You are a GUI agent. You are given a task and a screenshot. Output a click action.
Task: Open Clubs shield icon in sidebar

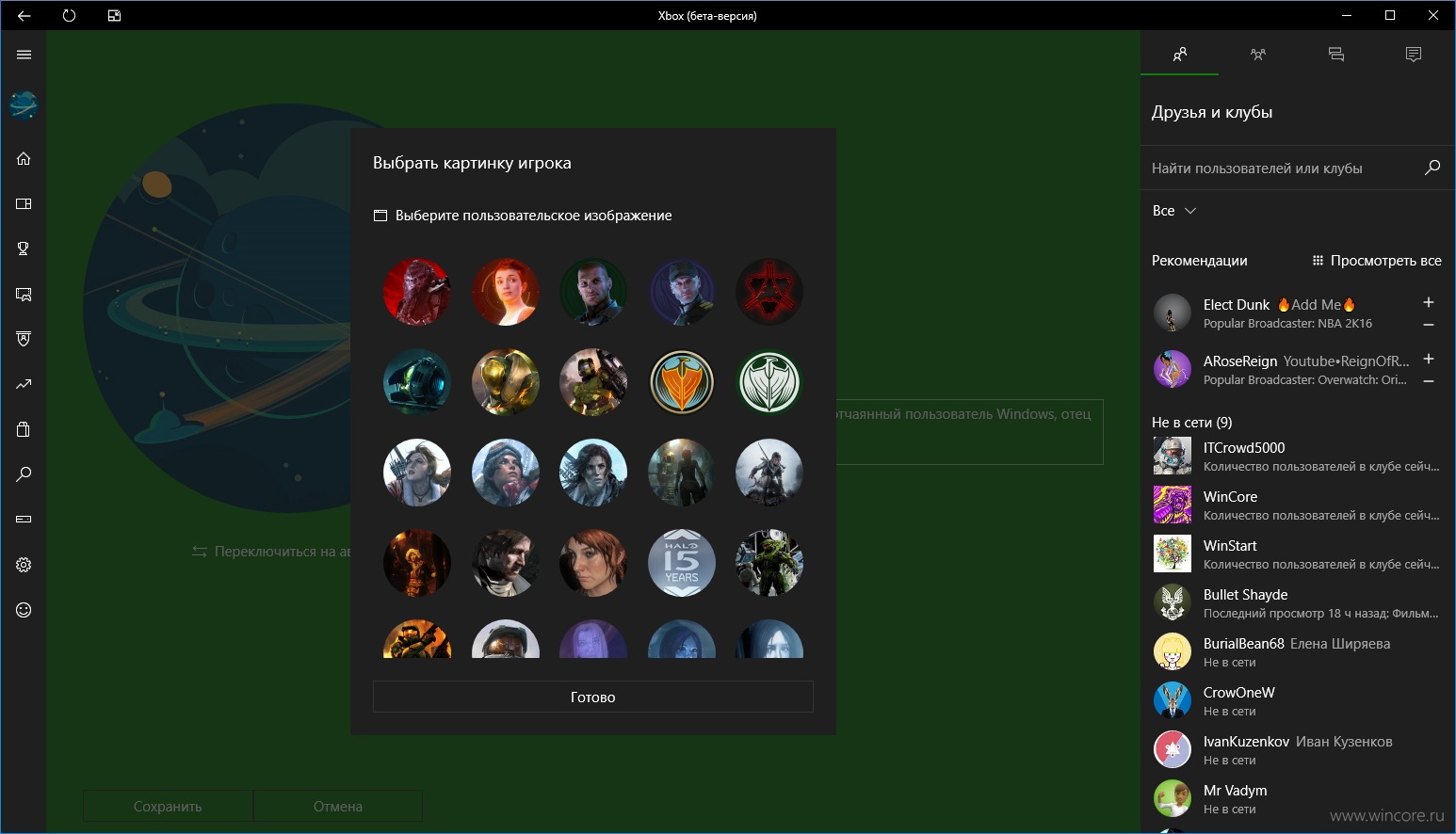click(x=24, y=339)
